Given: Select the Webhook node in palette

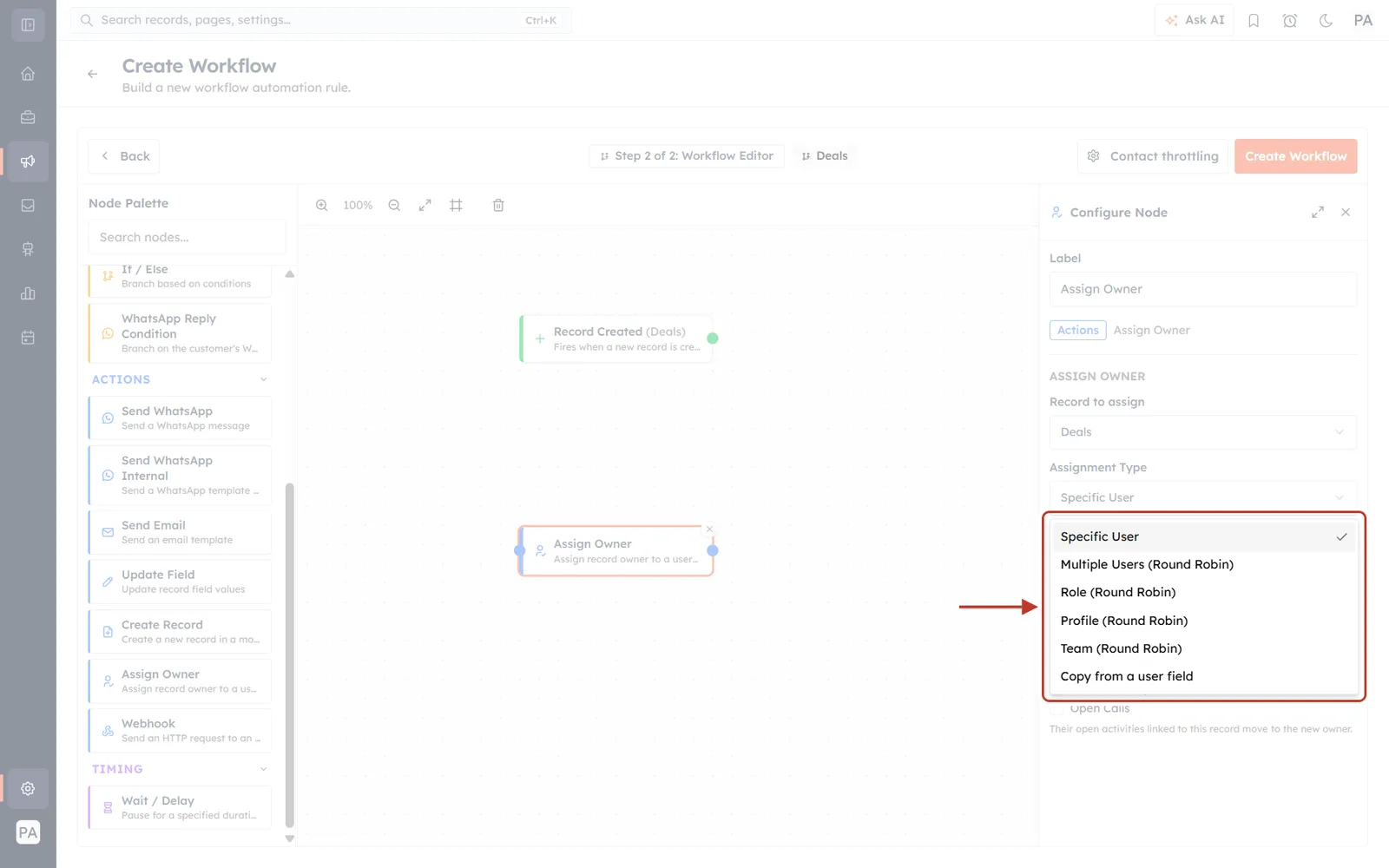Looking at the screenshot, I should tap(180, 731).
